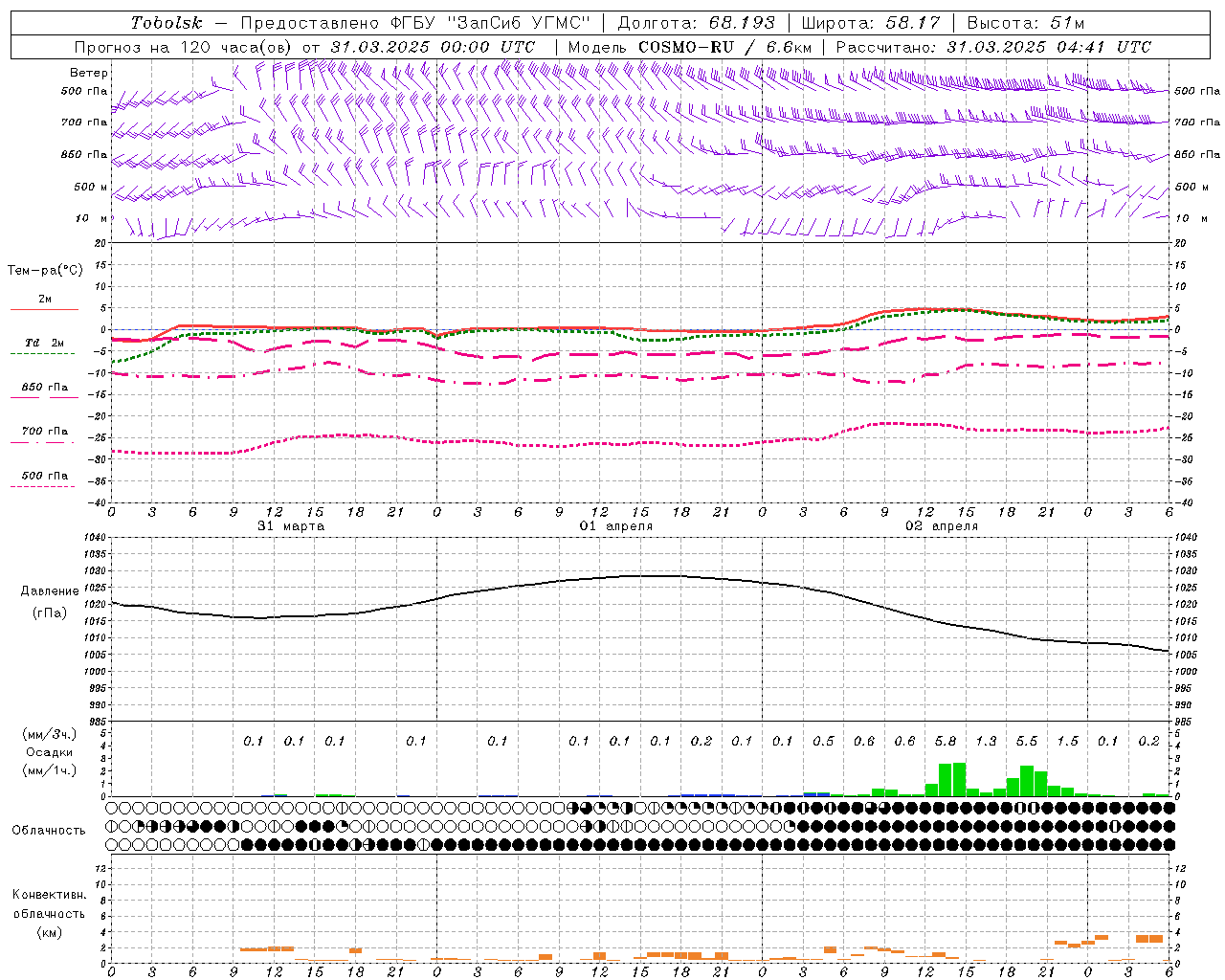
Task: Select the 'Широта: 58.17' latitude text
Action: click(x=871, y=23)
